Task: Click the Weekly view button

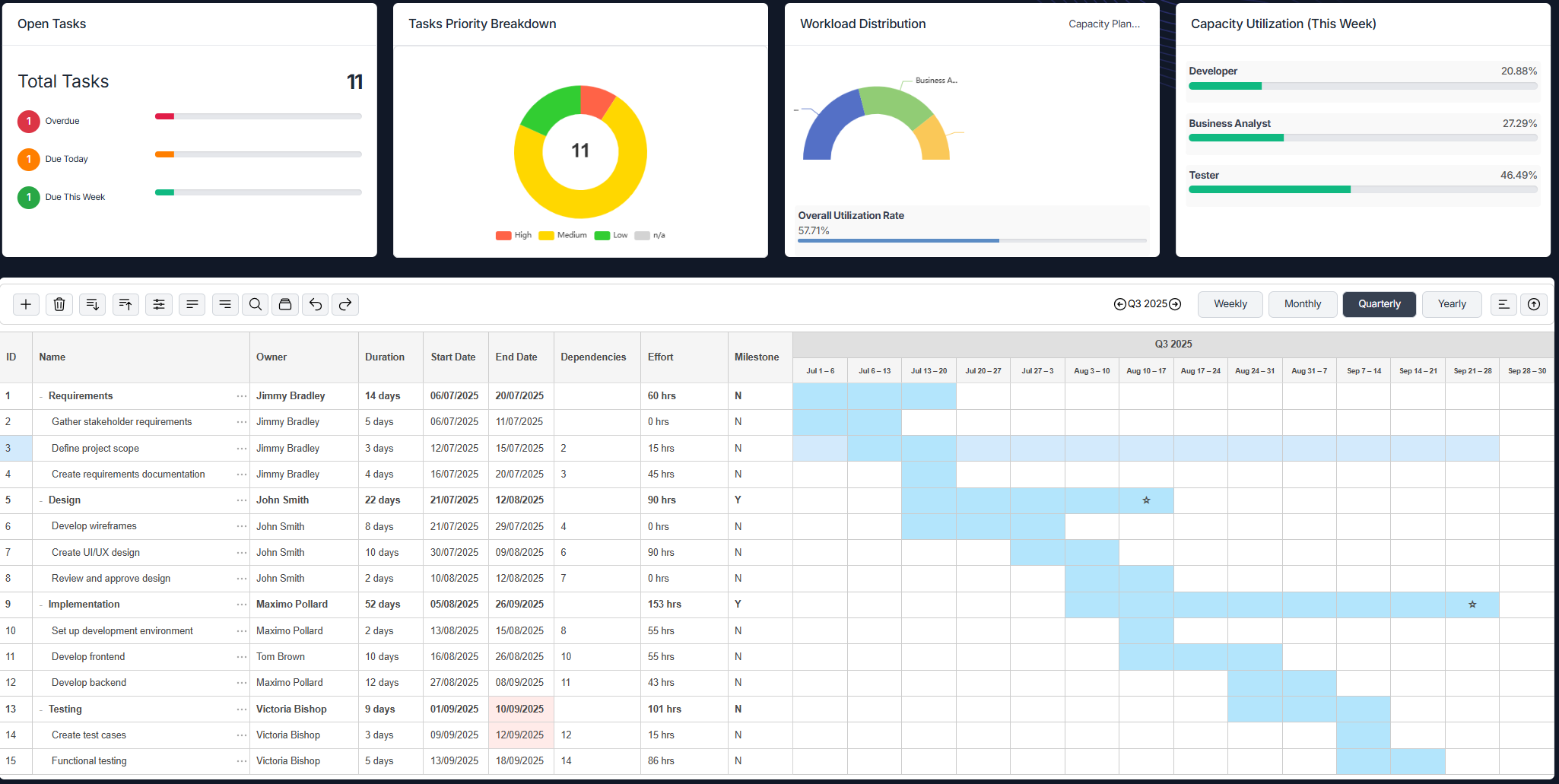Action: tap(1230, 303)
